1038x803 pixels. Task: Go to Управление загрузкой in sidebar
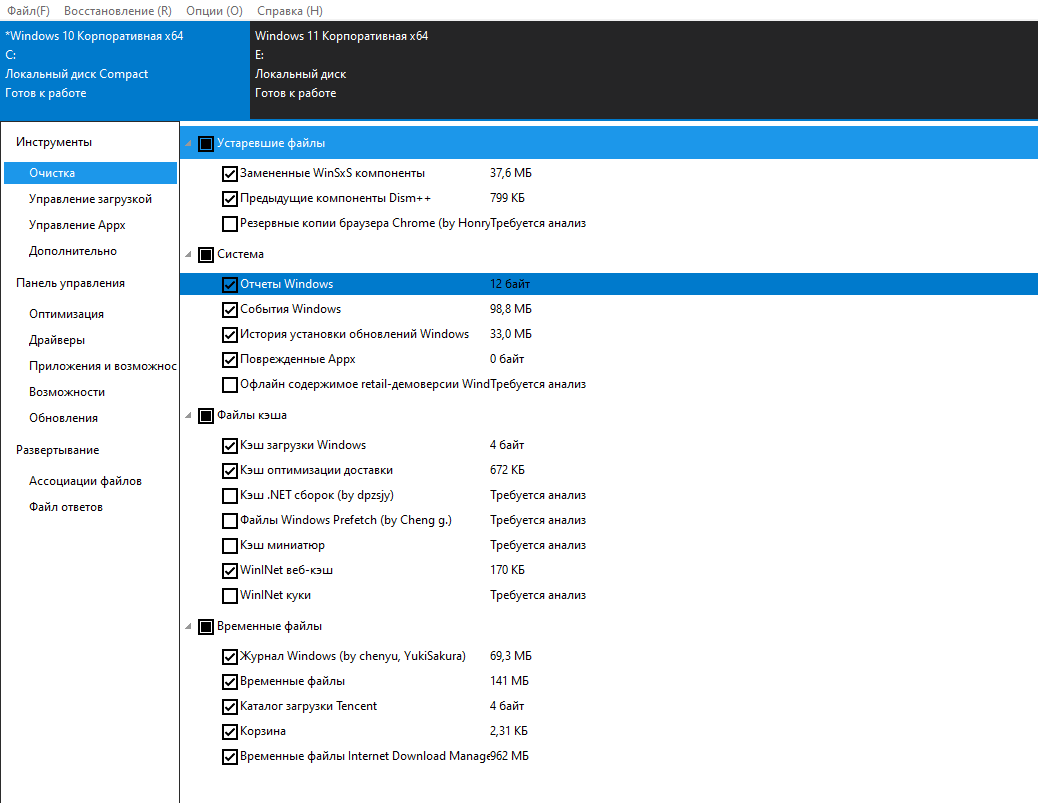[x=90, y=199]
